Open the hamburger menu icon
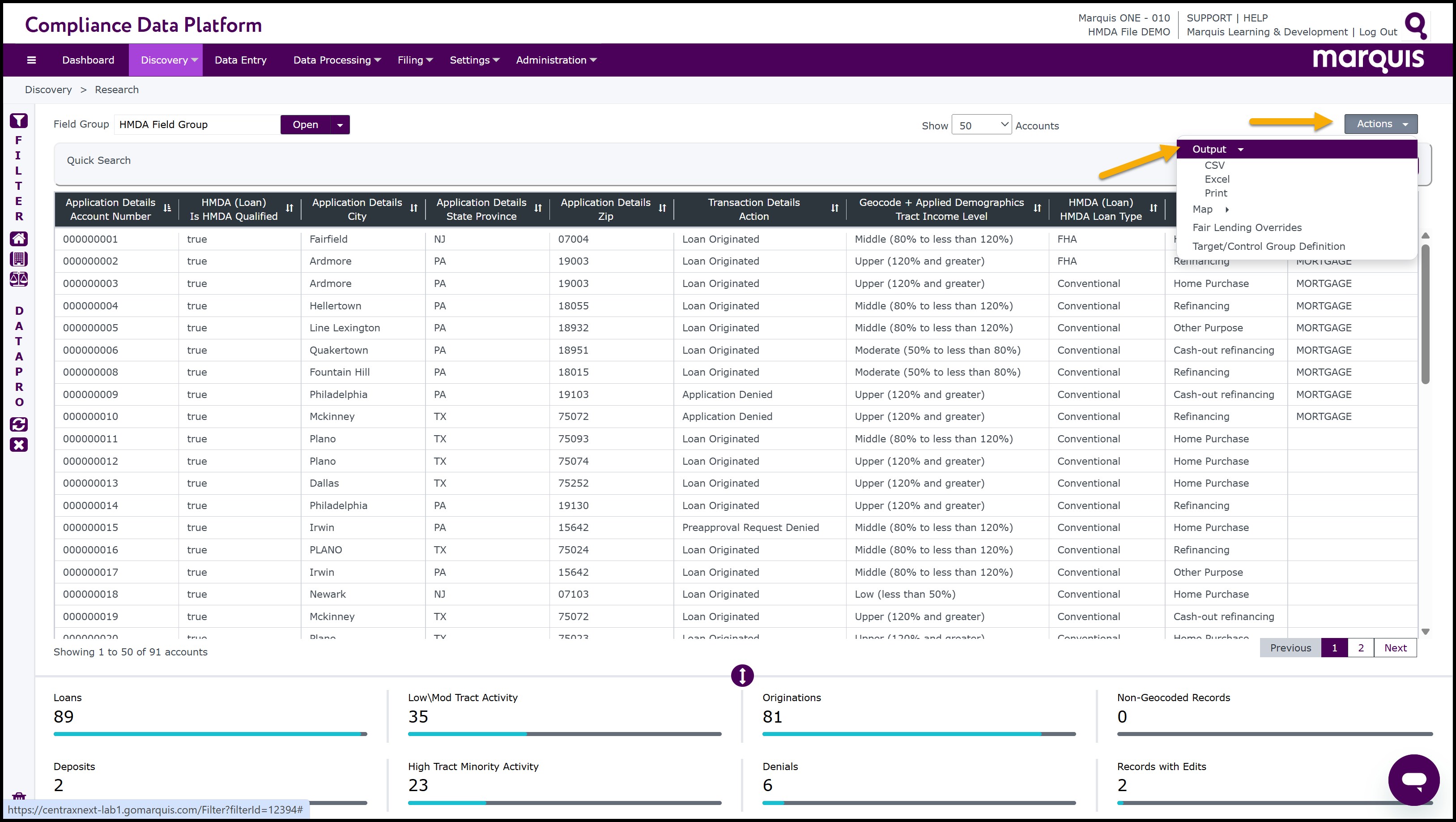This screenshot has height=822, width=1456. [32, 60]
